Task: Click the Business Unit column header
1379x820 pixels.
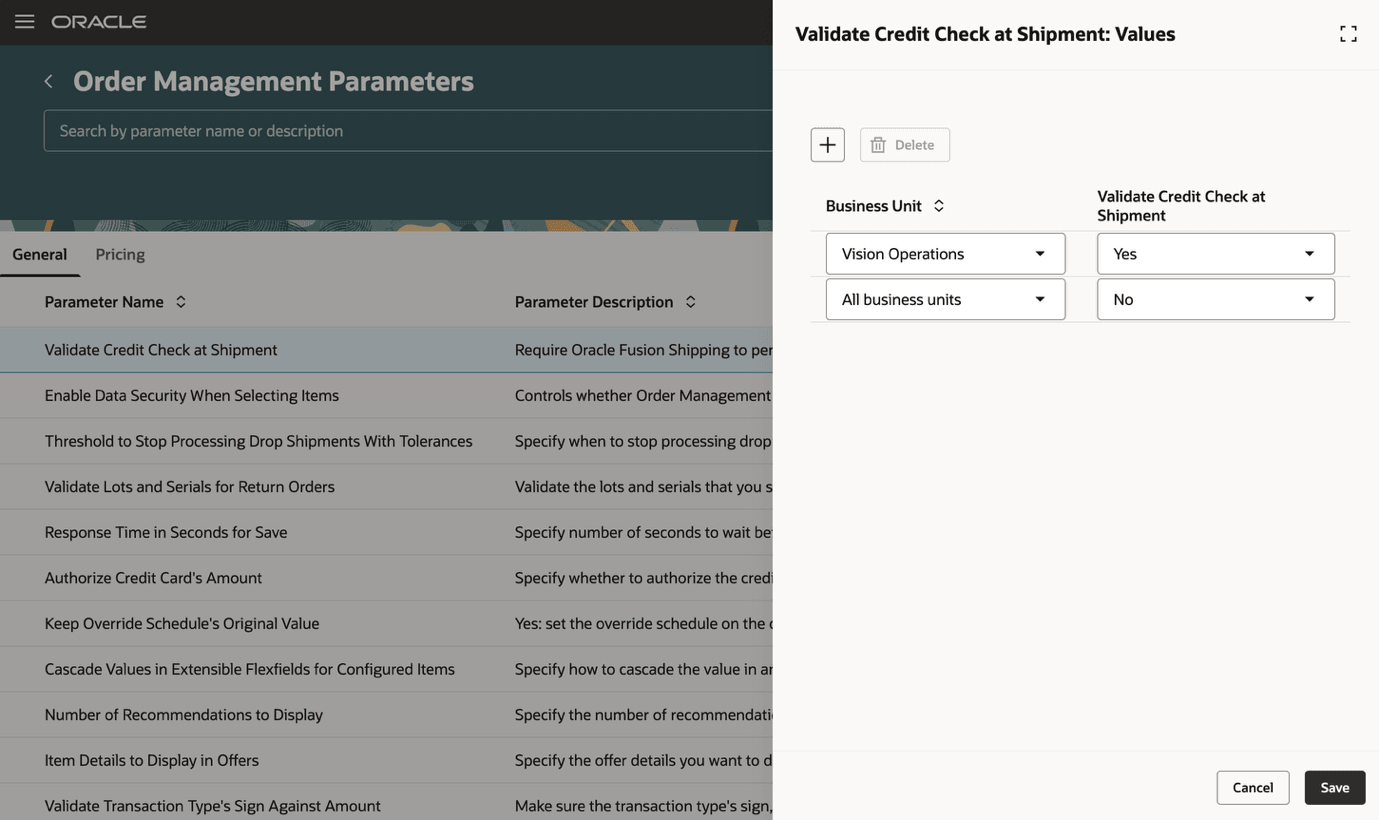Action: [x=873, y=206]
